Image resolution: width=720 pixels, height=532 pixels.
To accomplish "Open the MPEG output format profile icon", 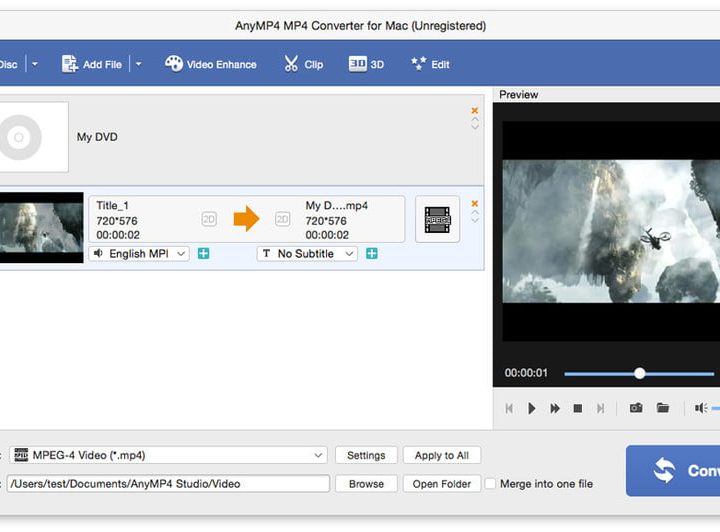I will [x=438, y=219].
